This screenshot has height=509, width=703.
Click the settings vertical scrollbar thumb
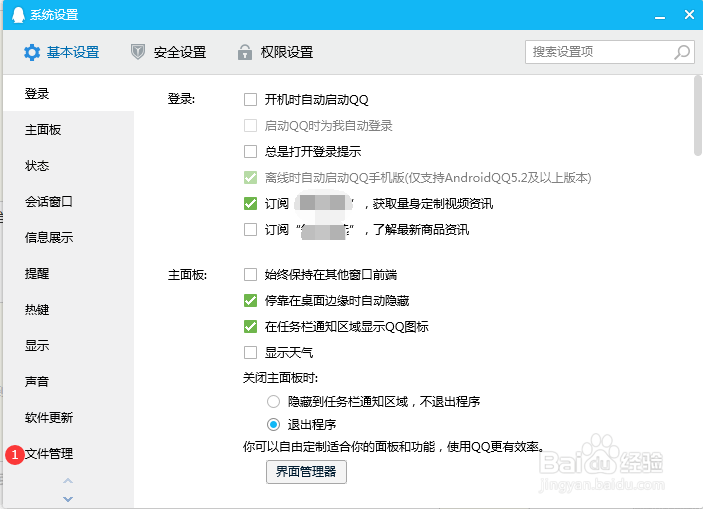pos(698,116)
